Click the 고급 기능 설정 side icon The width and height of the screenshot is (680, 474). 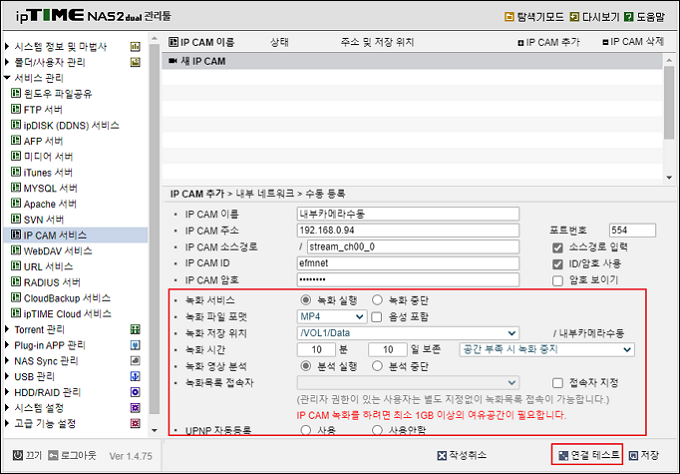pos(135,423)
